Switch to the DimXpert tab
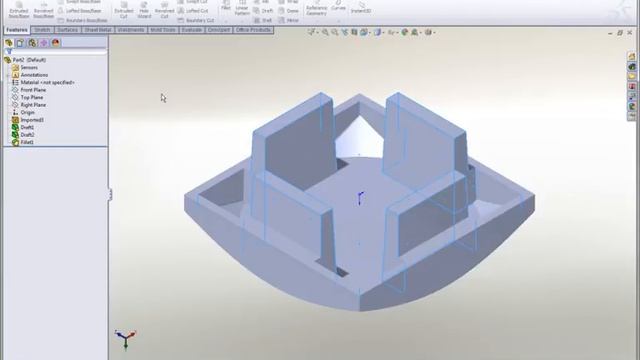640x360 pixels. point(218,30)
